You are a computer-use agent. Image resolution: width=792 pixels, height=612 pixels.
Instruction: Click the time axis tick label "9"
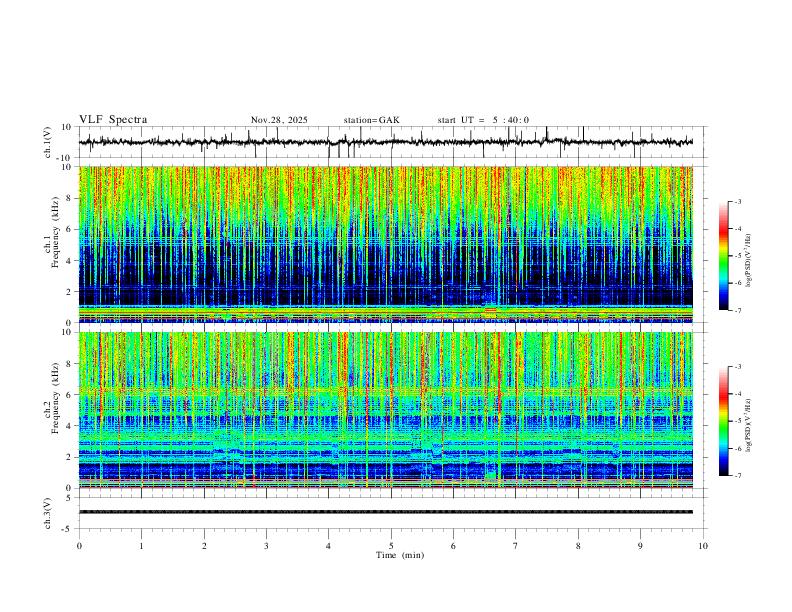click(x=640, y=546)
